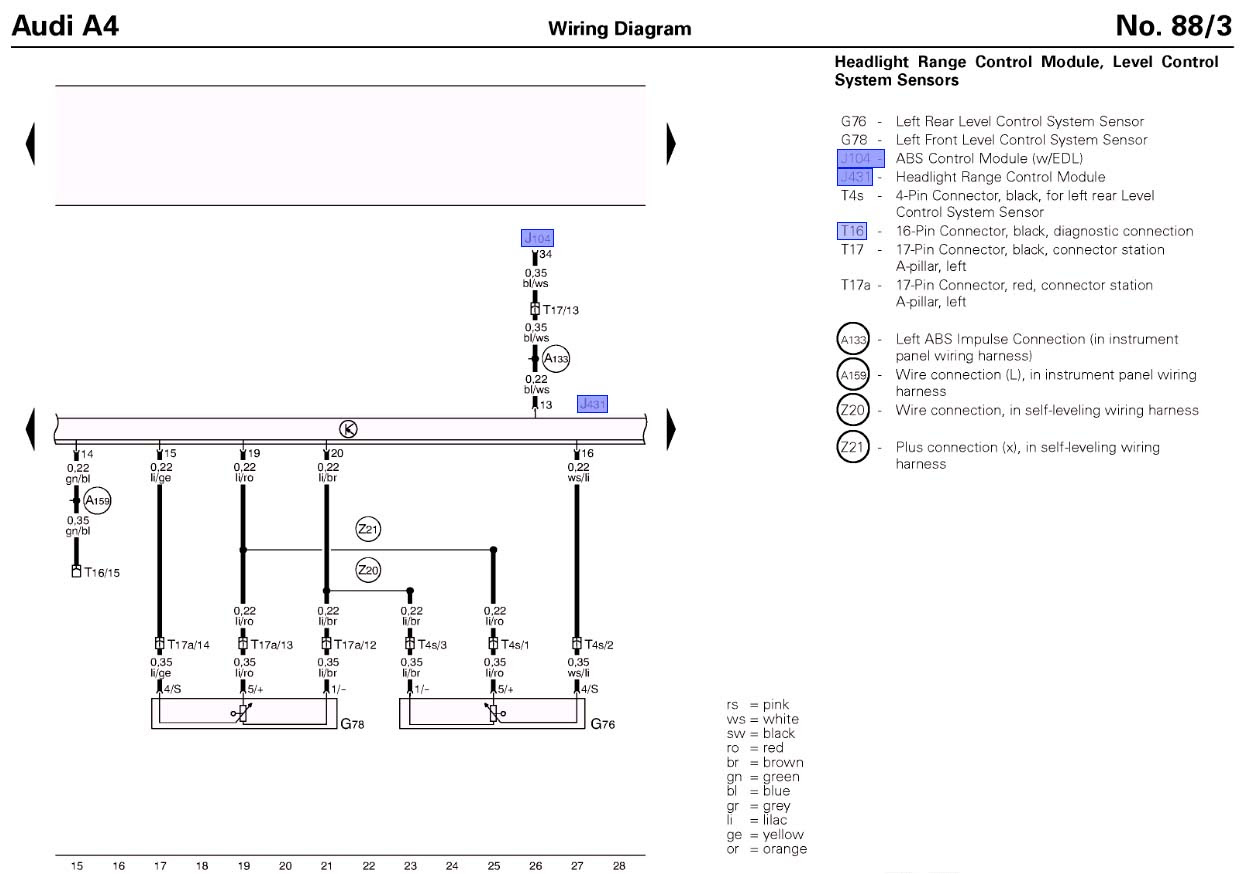The width and height of the screenshot is (1248, 874).
Task: Select the A159 circle in the wiring diagram
Action: tap(97, 501)
